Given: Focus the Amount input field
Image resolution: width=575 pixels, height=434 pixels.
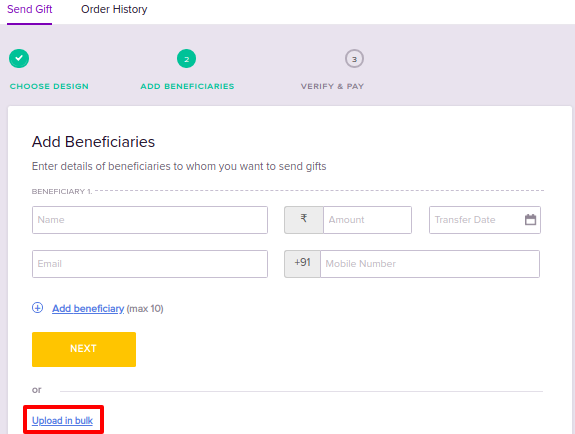Looking at the screenshot, I should pos(367,220).
